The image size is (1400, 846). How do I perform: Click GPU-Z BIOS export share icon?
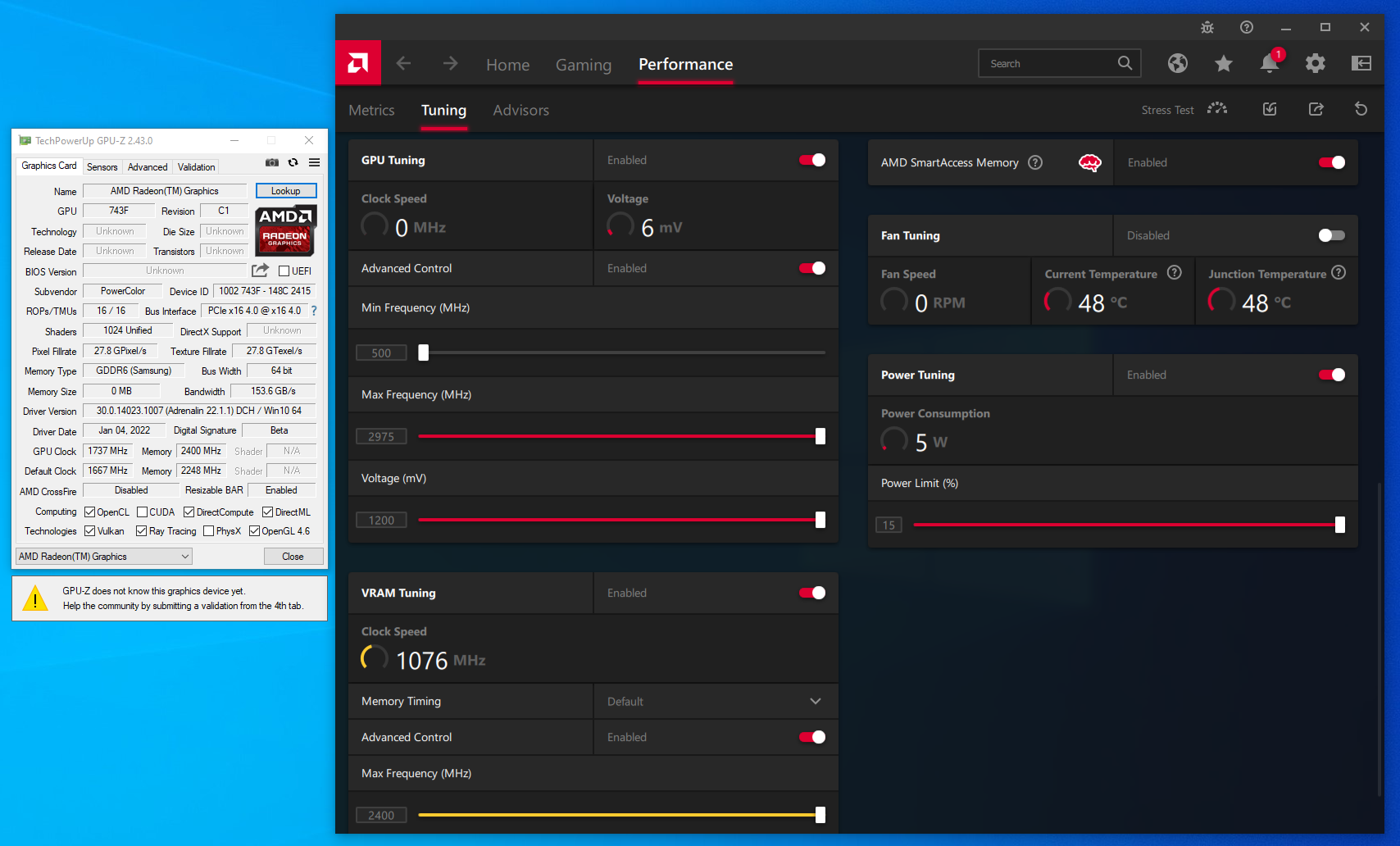261,270
